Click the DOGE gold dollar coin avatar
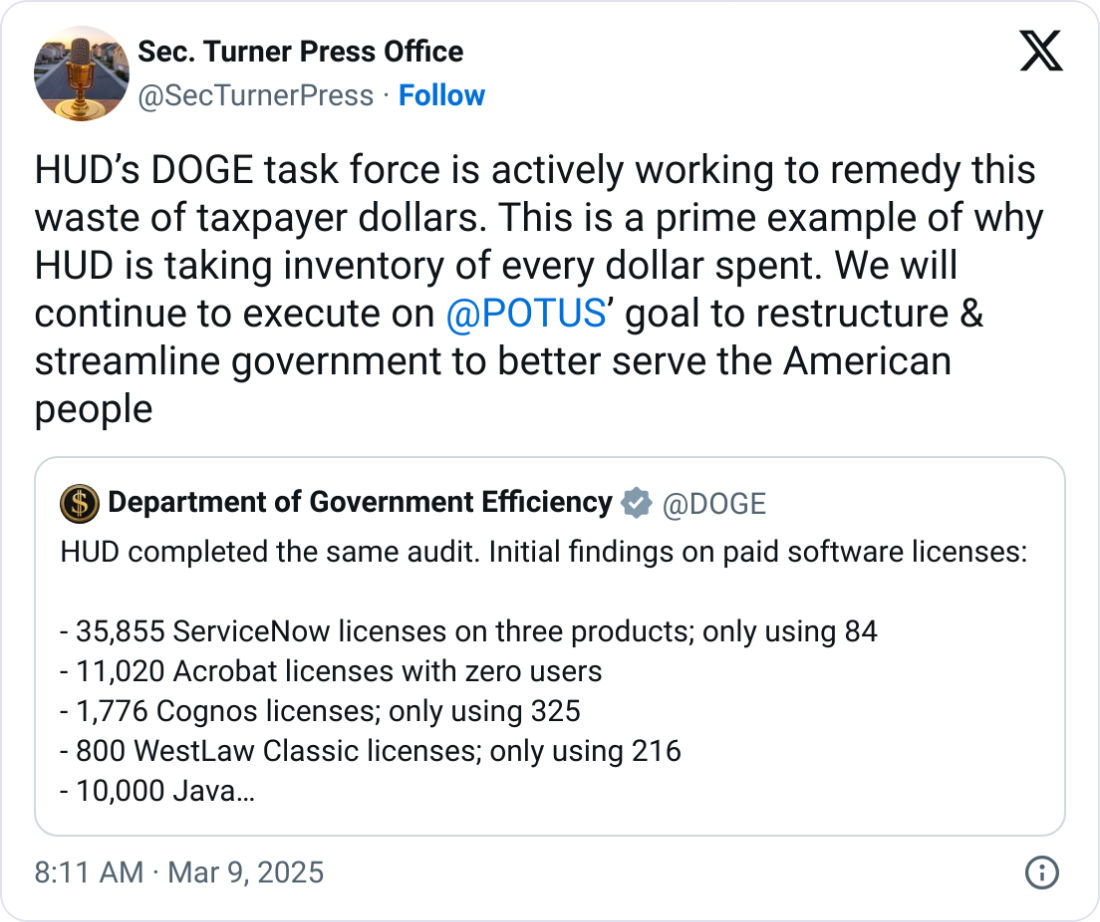This screenshot has height=922, width=1100. [80, 504]
